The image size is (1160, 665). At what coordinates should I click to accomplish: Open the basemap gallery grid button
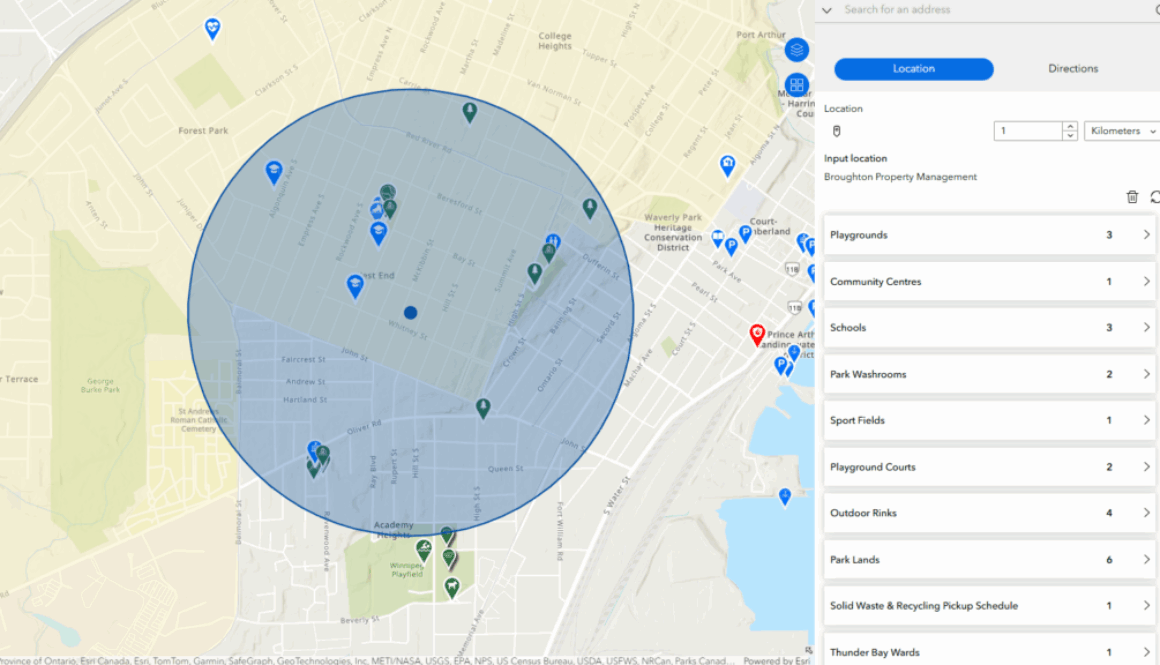(x=796, y=85)
